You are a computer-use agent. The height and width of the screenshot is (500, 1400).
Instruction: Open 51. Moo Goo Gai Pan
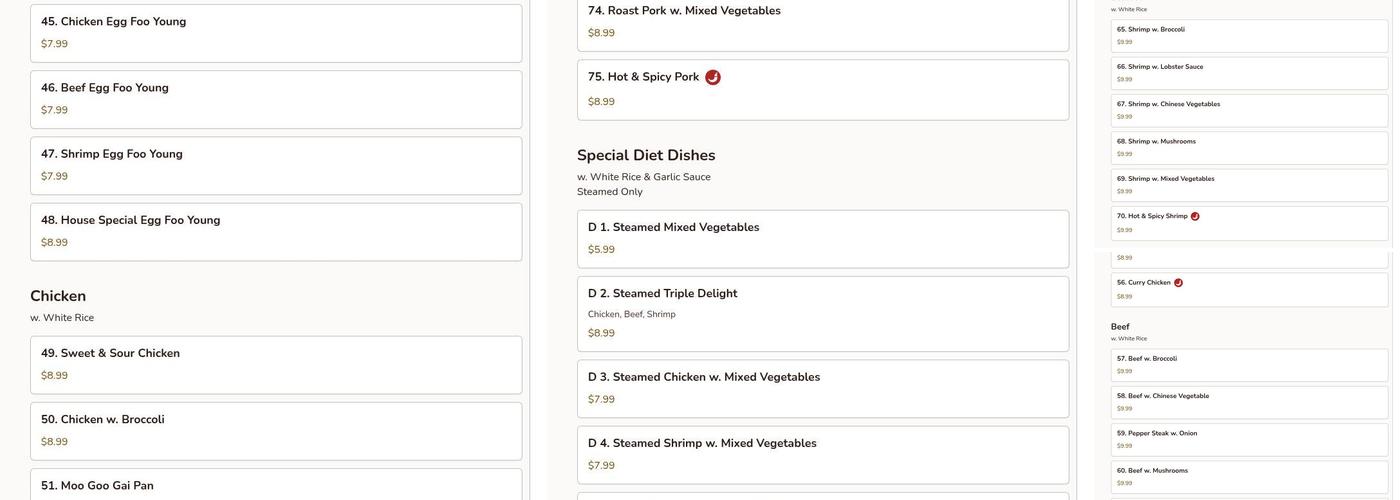point(276,485)
